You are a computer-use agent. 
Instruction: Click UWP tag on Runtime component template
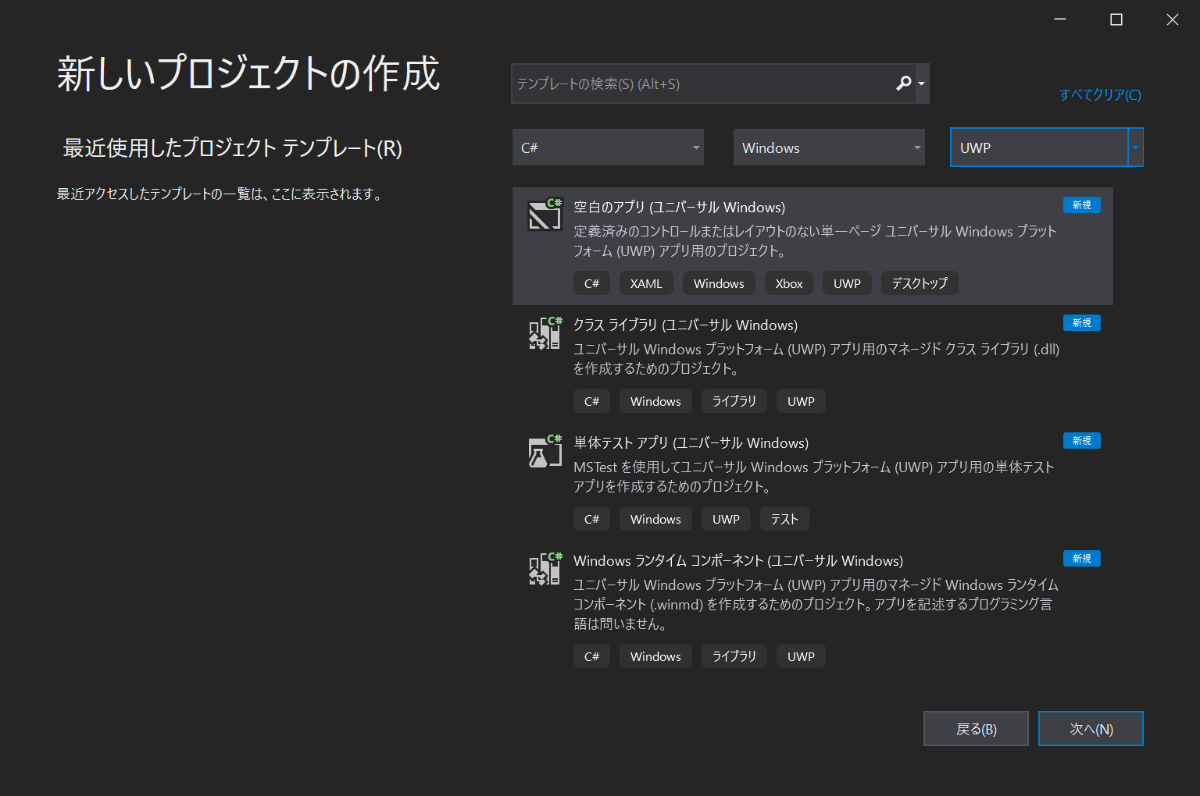coord(801,656)
